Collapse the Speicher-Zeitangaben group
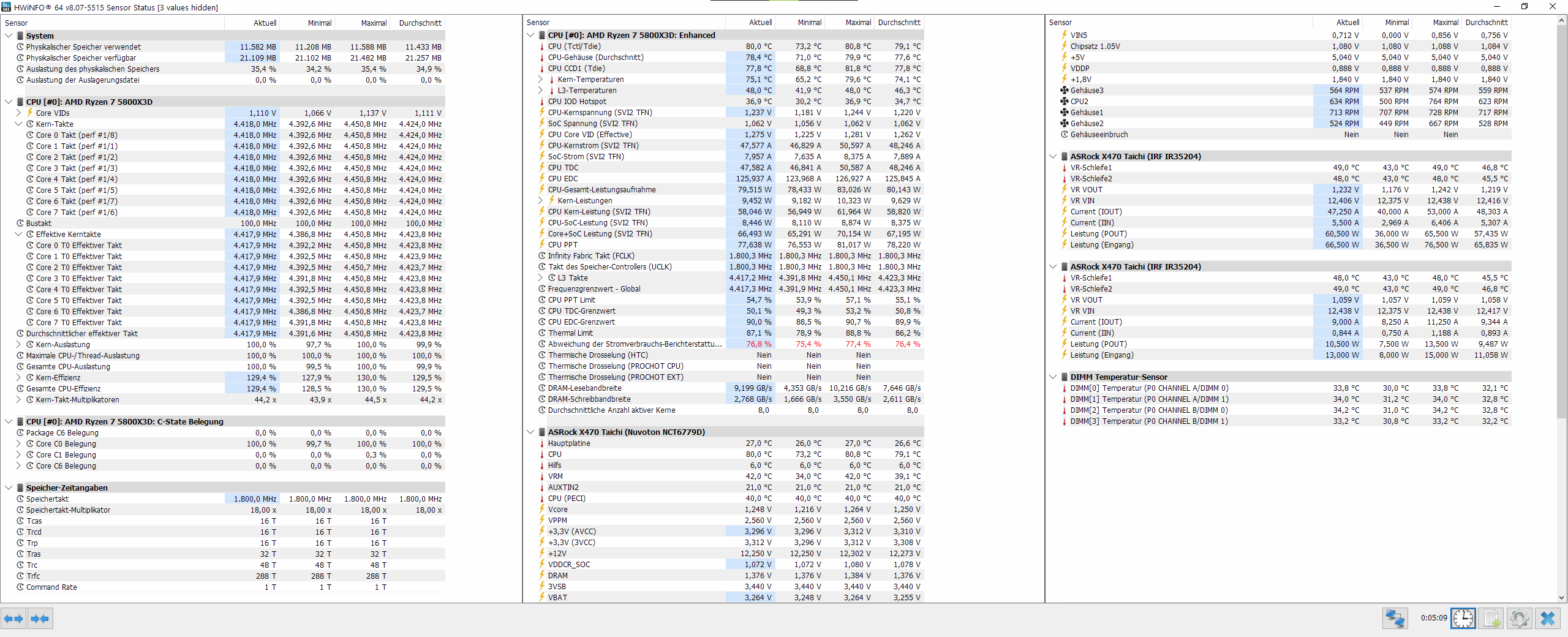Viewport: 1568px width, 637px height. (9, 488)
